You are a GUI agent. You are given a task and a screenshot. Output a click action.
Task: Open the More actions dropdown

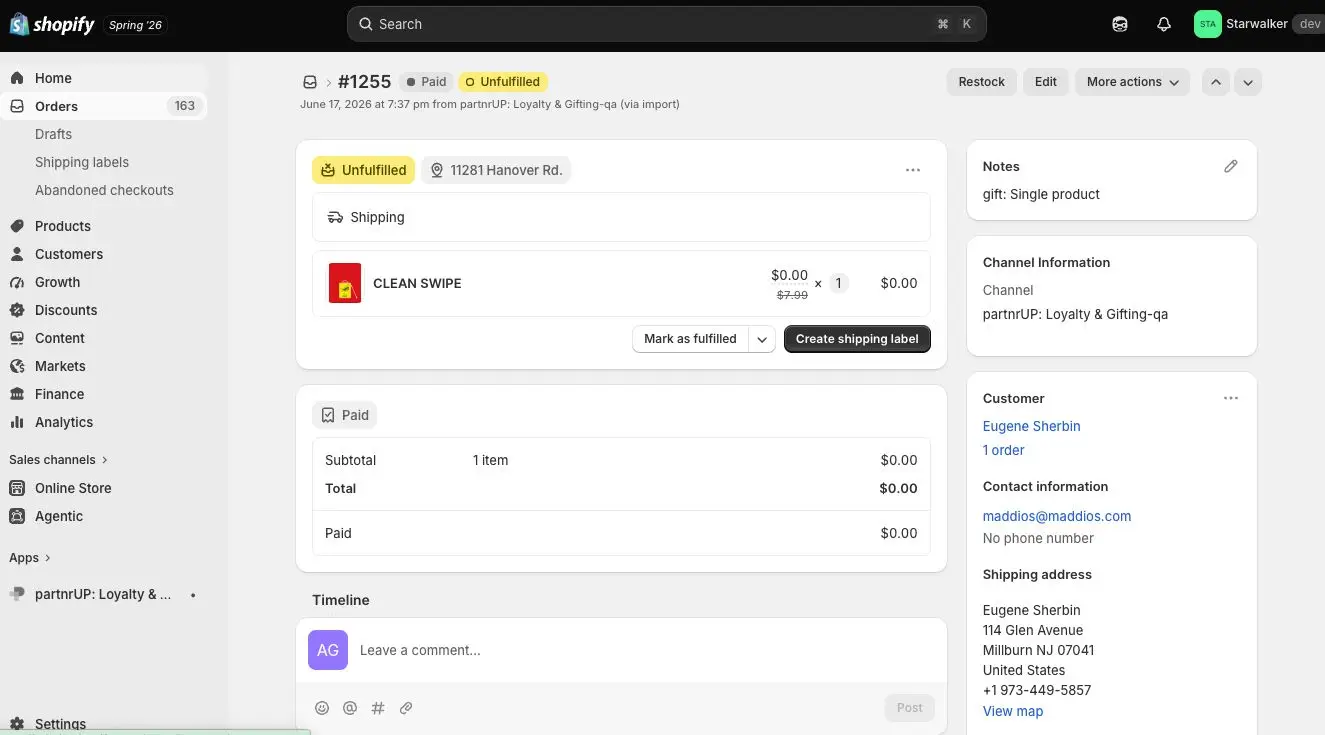(x=1132, y=82)
